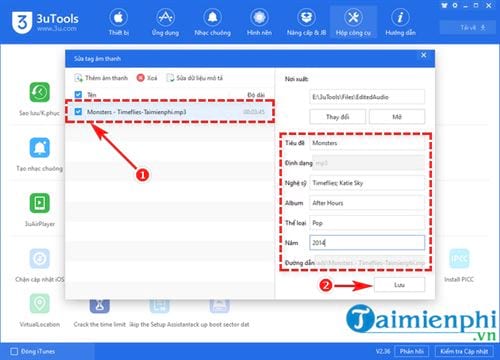Toggle the Monsters - Timeflies mp3 checkbox
500x360 pixels.
[78, 112]
